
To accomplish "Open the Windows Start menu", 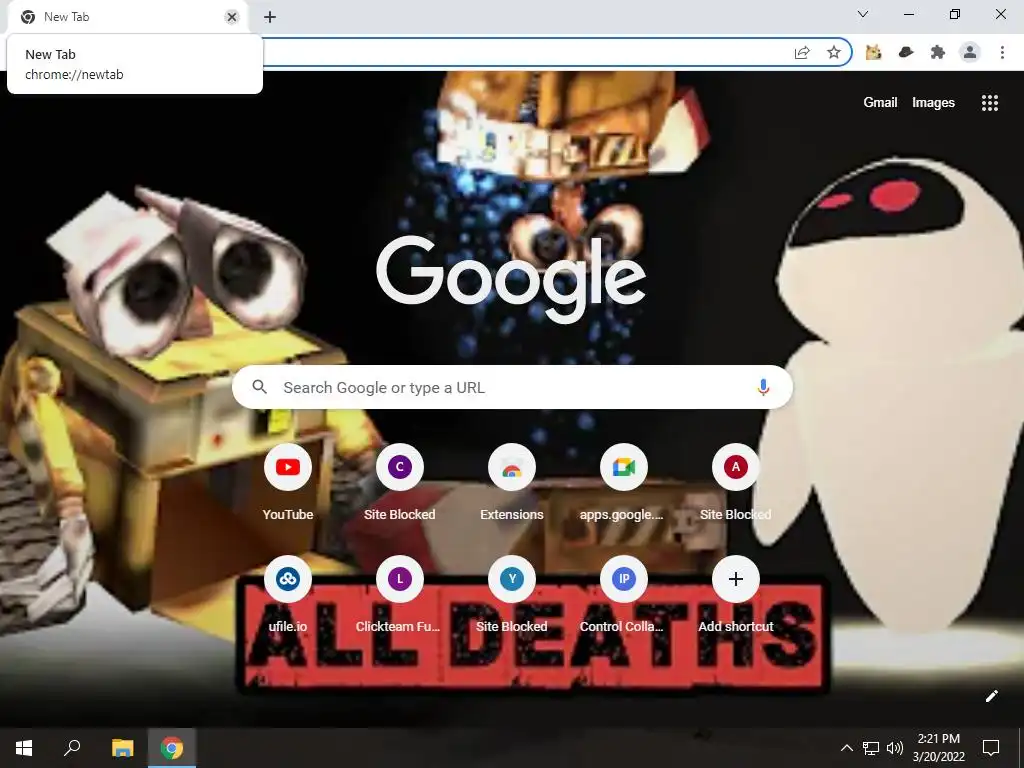I will click(x=24, y=748).
